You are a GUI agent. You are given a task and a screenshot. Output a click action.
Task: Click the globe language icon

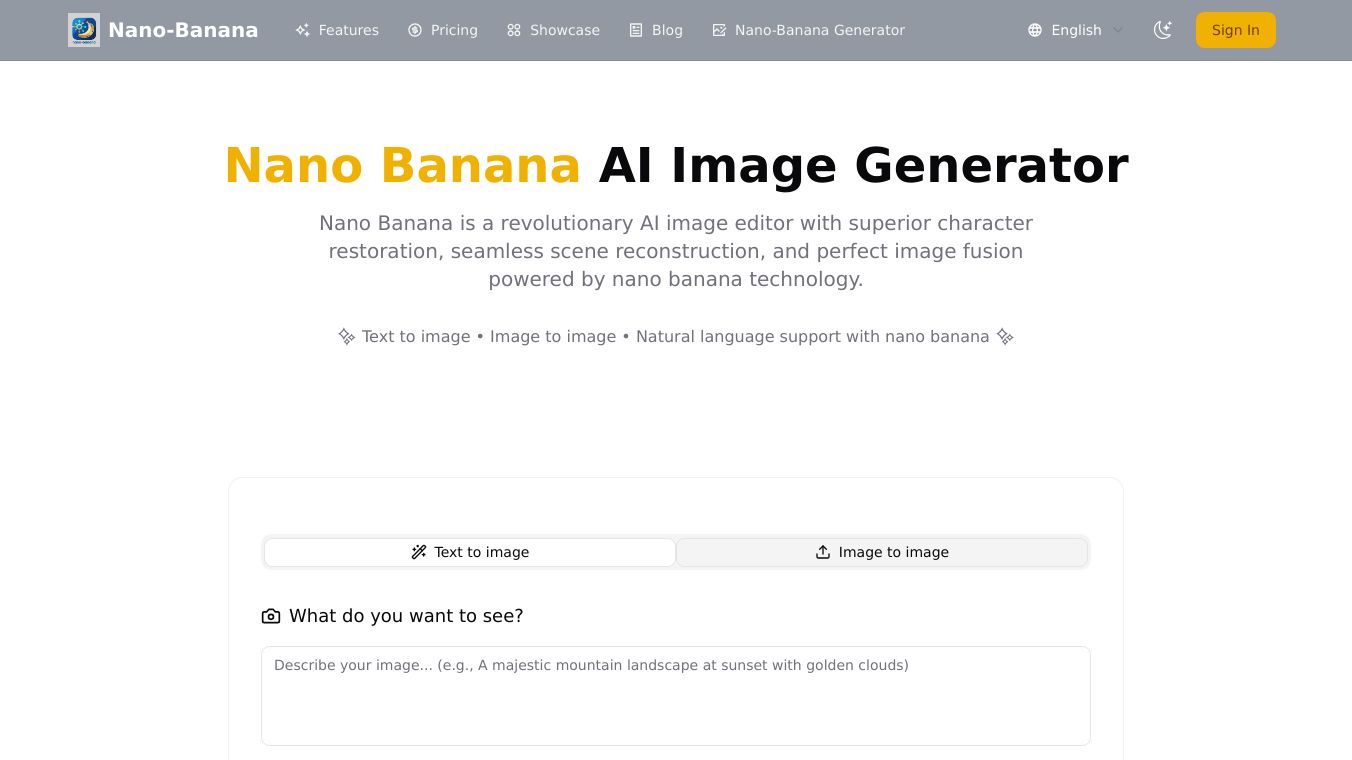[x=1035, y=30]
